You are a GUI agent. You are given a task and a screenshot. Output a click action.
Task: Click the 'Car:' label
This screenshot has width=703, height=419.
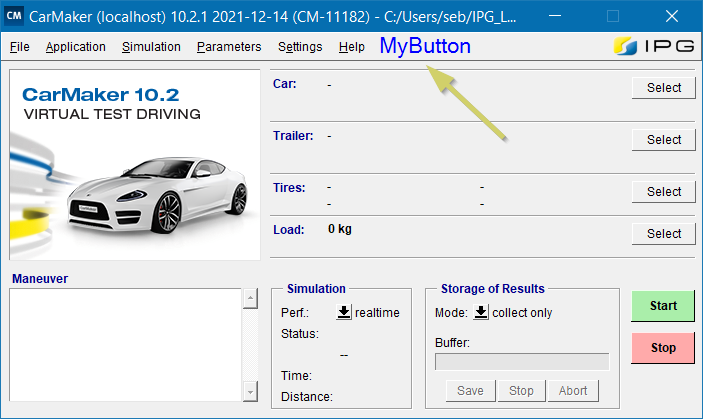pos(285,84)
